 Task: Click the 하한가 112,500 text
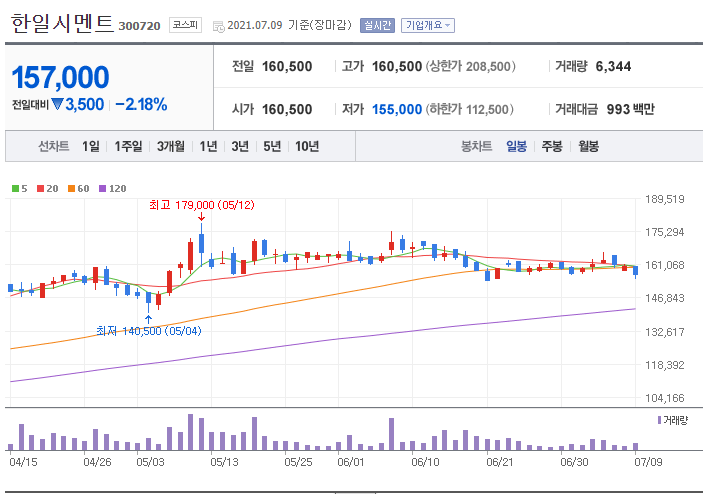469,109
